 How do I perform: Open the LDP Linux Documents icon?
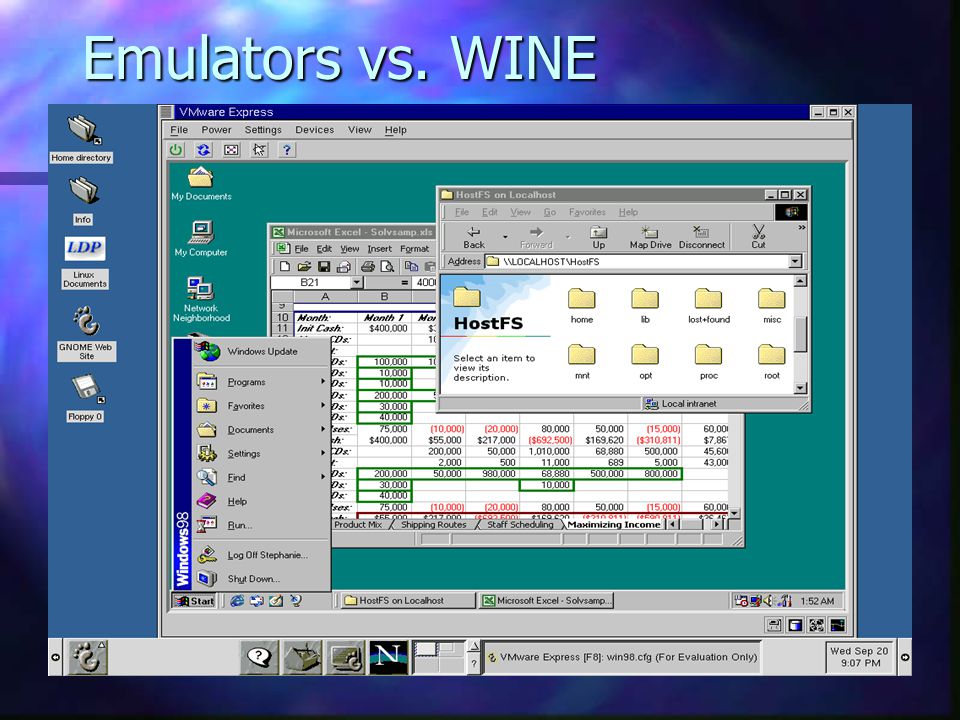[85, 262]
